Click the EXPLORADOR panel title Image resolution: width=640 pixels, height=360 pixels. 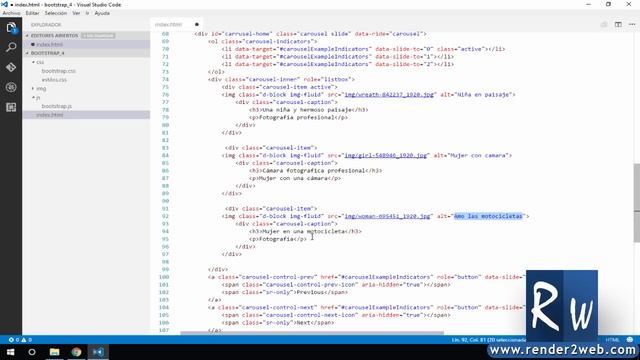46,24
